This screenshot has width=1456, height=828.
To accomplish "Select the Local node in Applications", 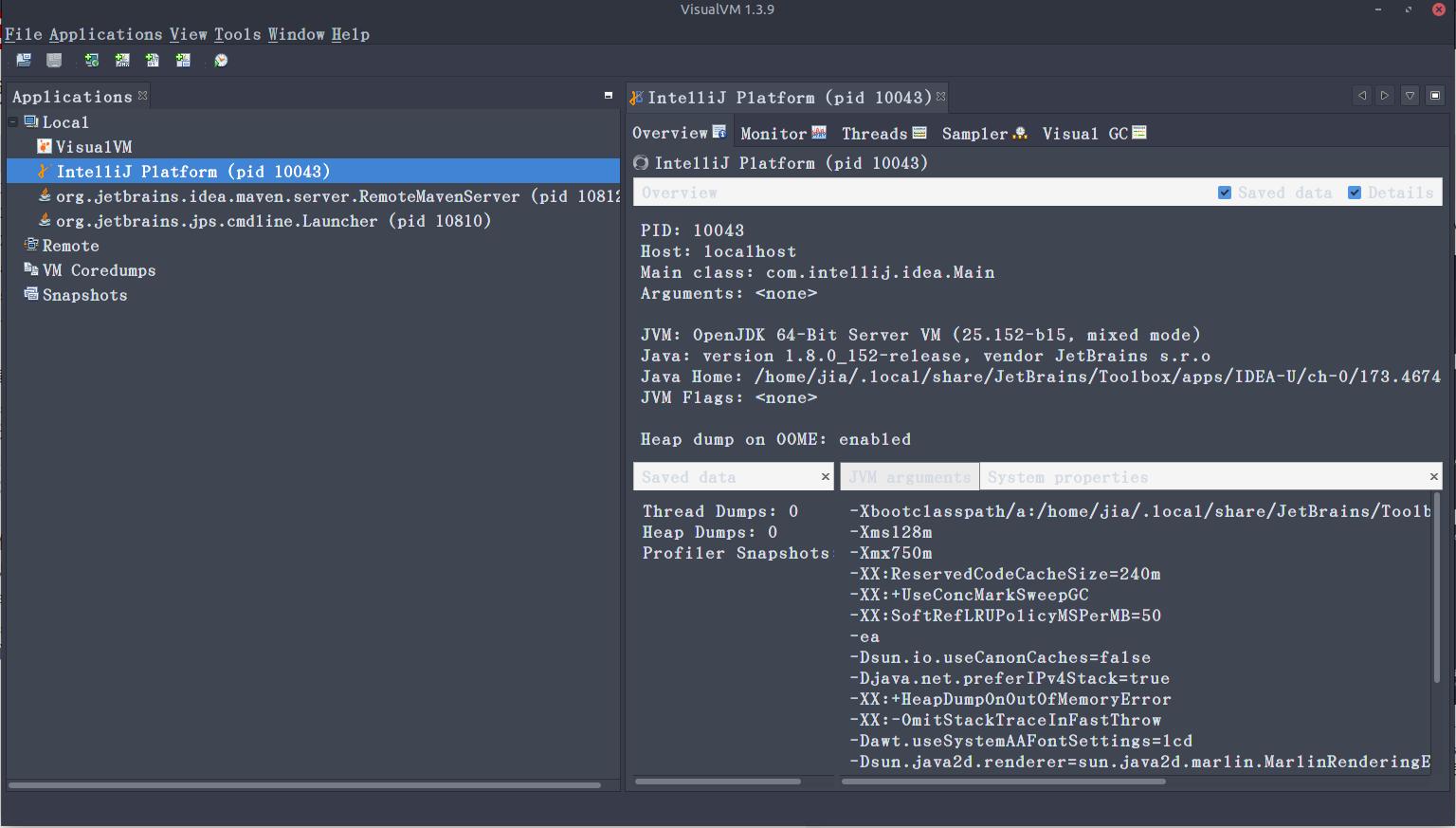I will click(65, 122).
